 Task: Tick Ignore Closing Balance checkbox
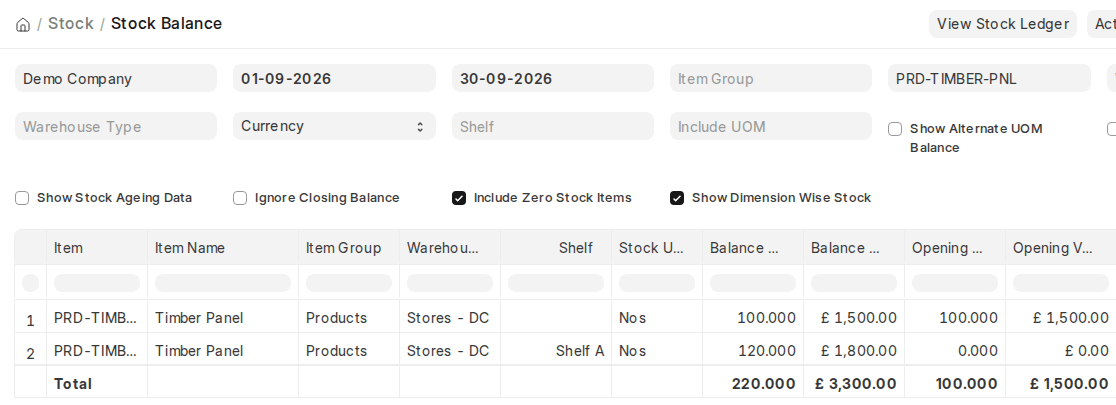click(x=240, y=198)
